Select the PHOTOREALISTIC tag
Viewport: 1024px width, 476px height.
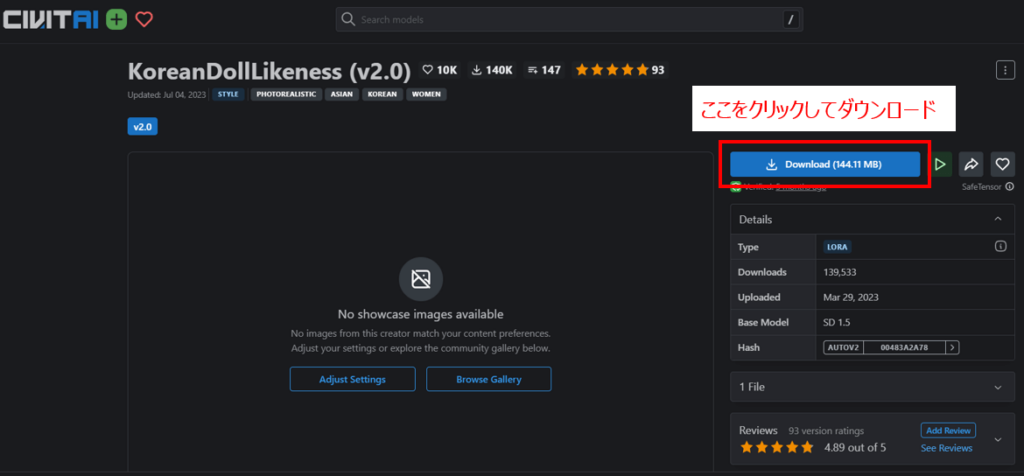(x=287, y=95)
